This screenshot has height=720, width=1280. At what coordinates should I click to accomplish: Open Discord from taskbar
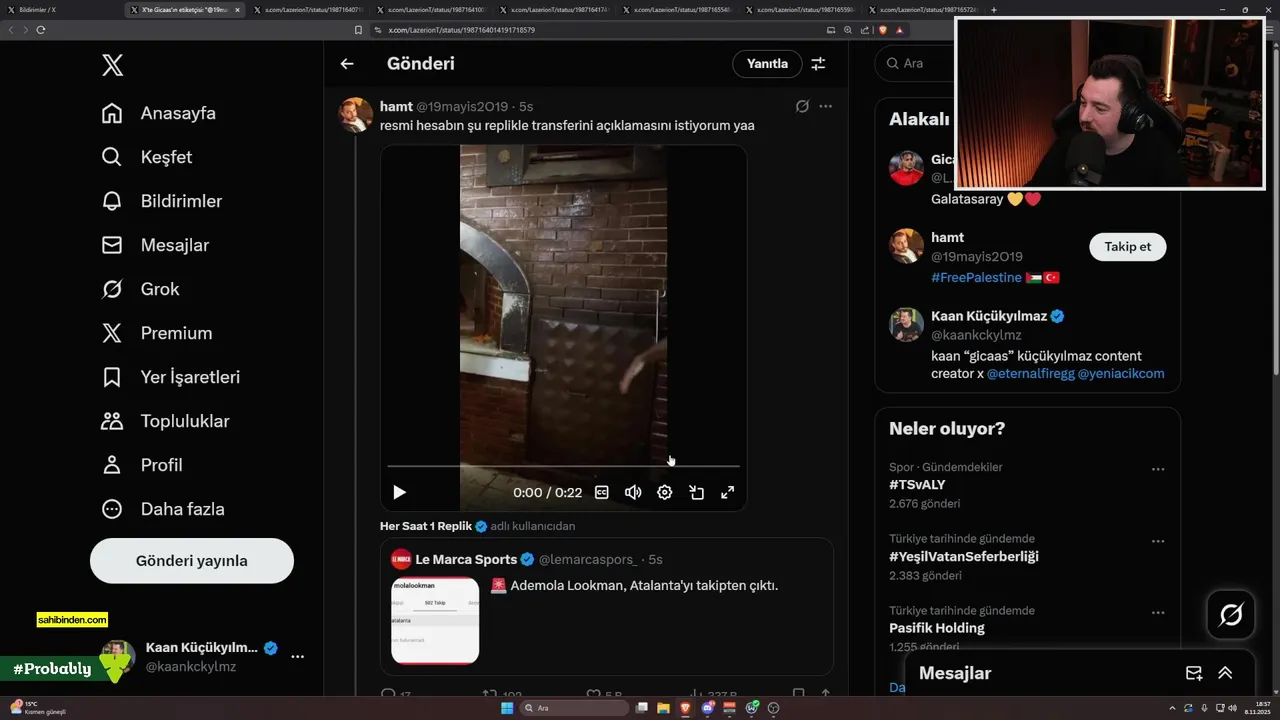pos(708,708)
